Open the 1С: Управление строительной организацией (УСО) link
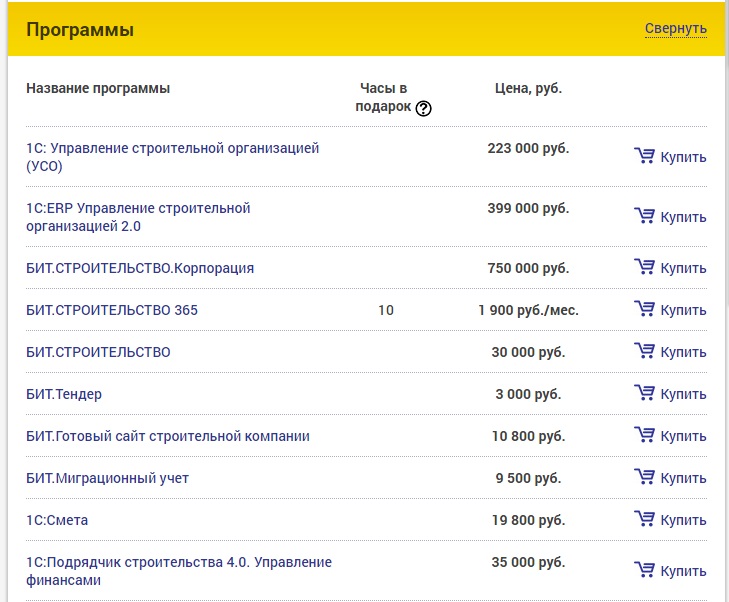729x602 pixels. [x=172, y=157]
